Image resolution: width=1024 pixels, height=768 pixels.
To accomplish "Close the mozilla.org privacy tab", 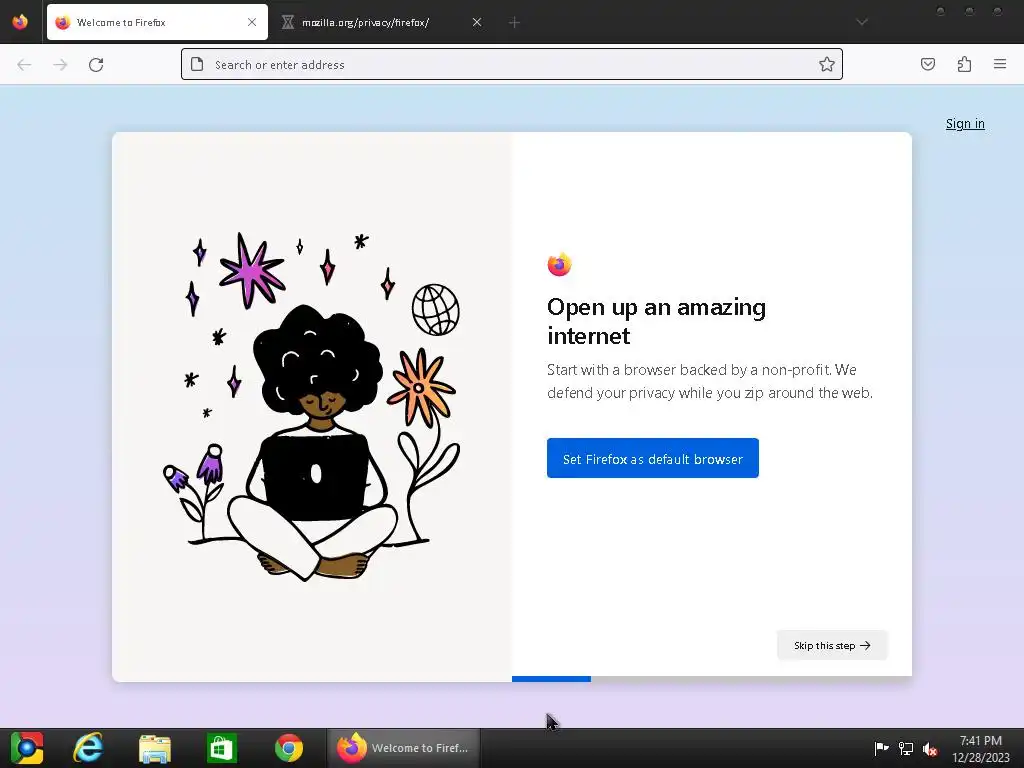I will point(477,22).
